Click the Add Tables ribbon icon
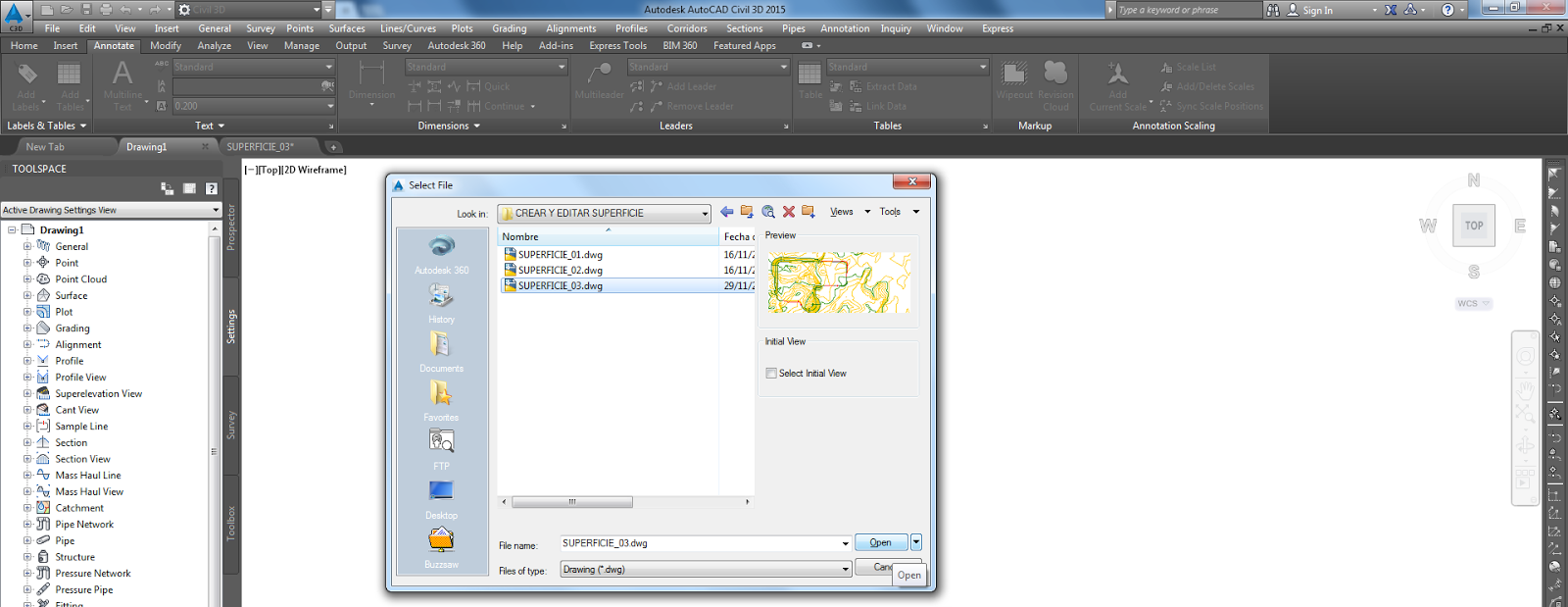Viewport: 1568px width, 607px height. tap(70, 85)
